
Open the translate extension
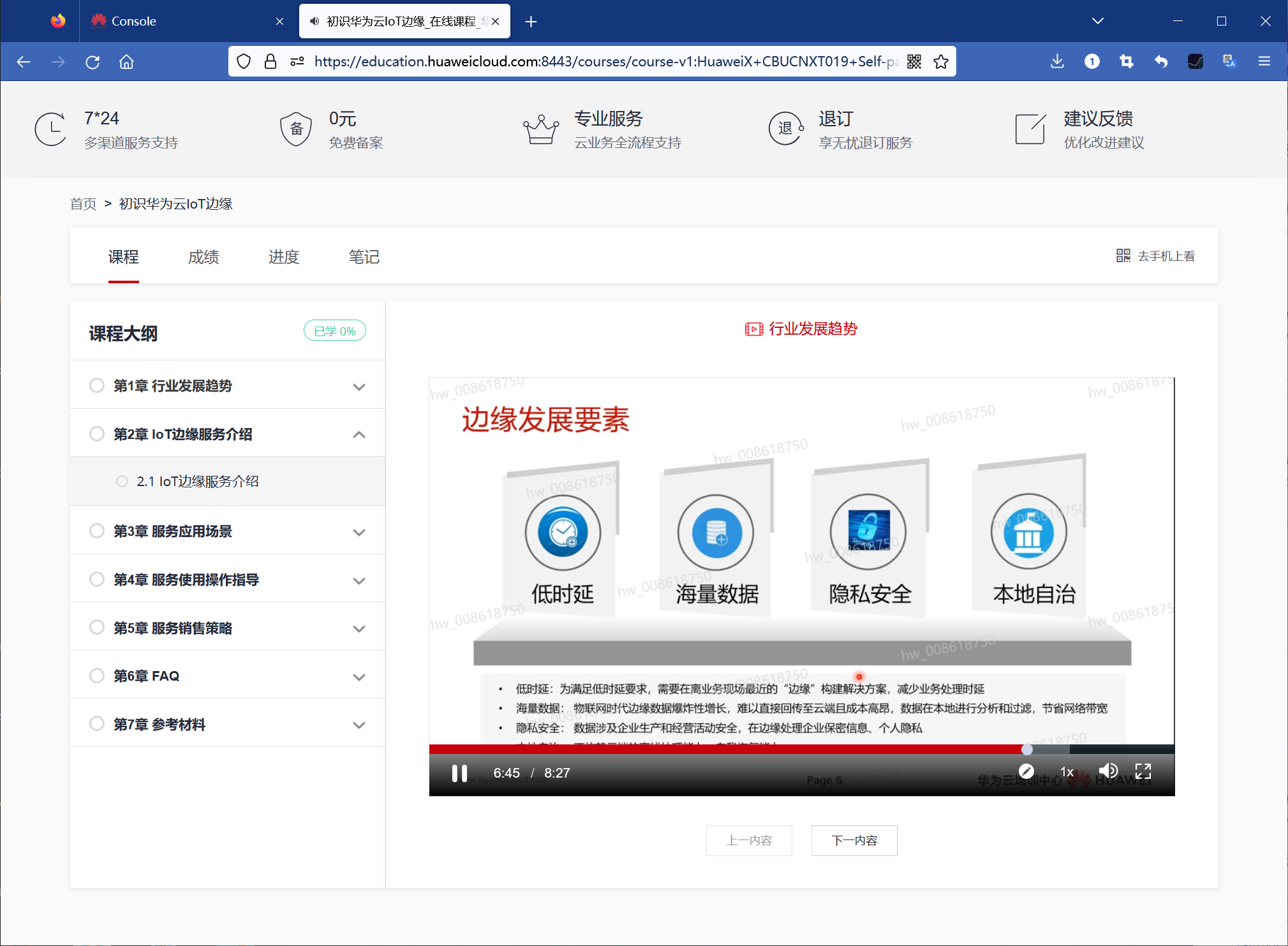click(x=1229, y=61)
